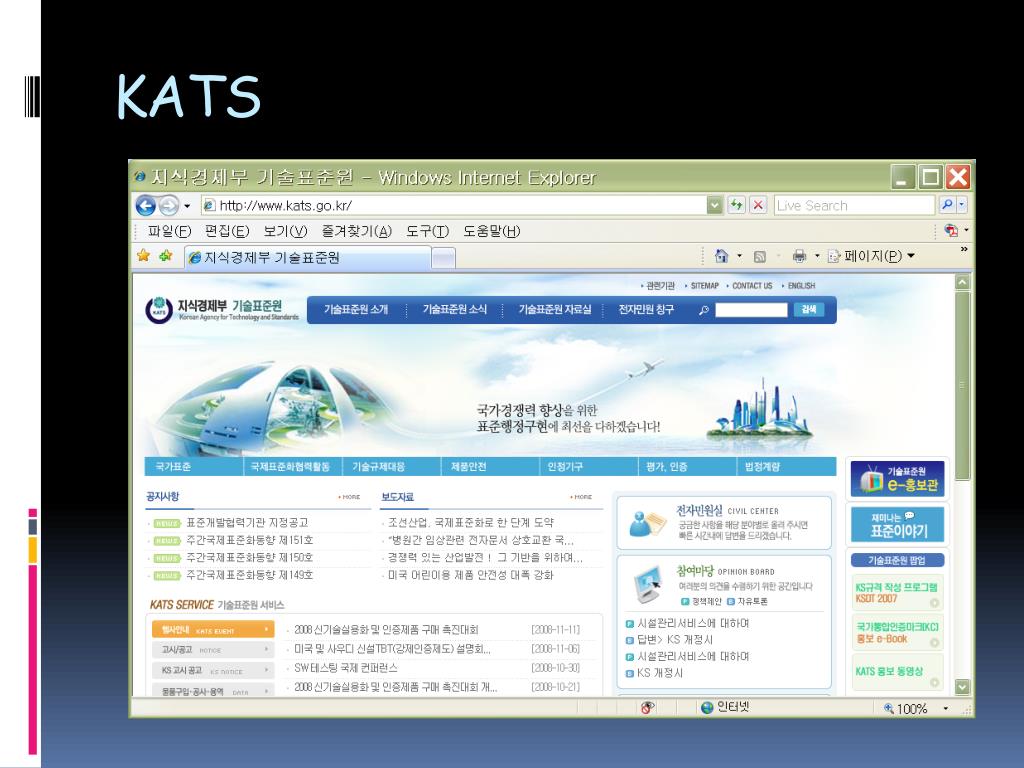1024x768 pixels.
Task: Switch to the ENGLISH site link
Action: pos(801,286)
